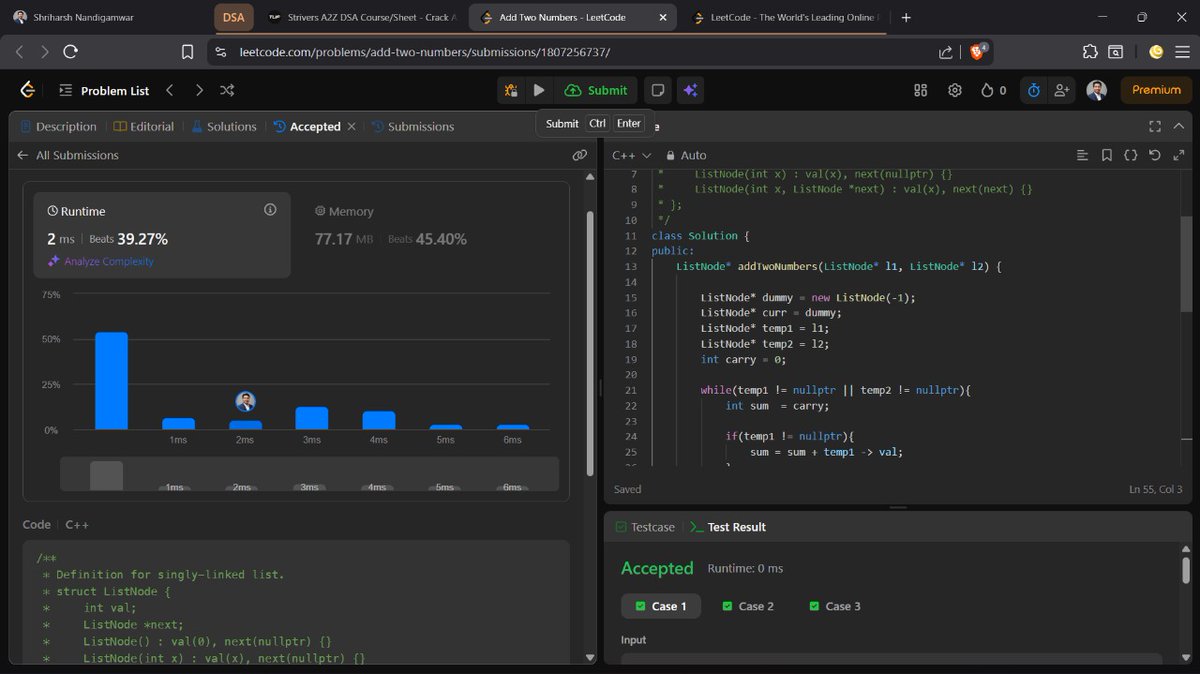This screenshot has height=674, width=1200.
Task: Reset code with the undo arrow icon
Action: tap(1155, 155)
